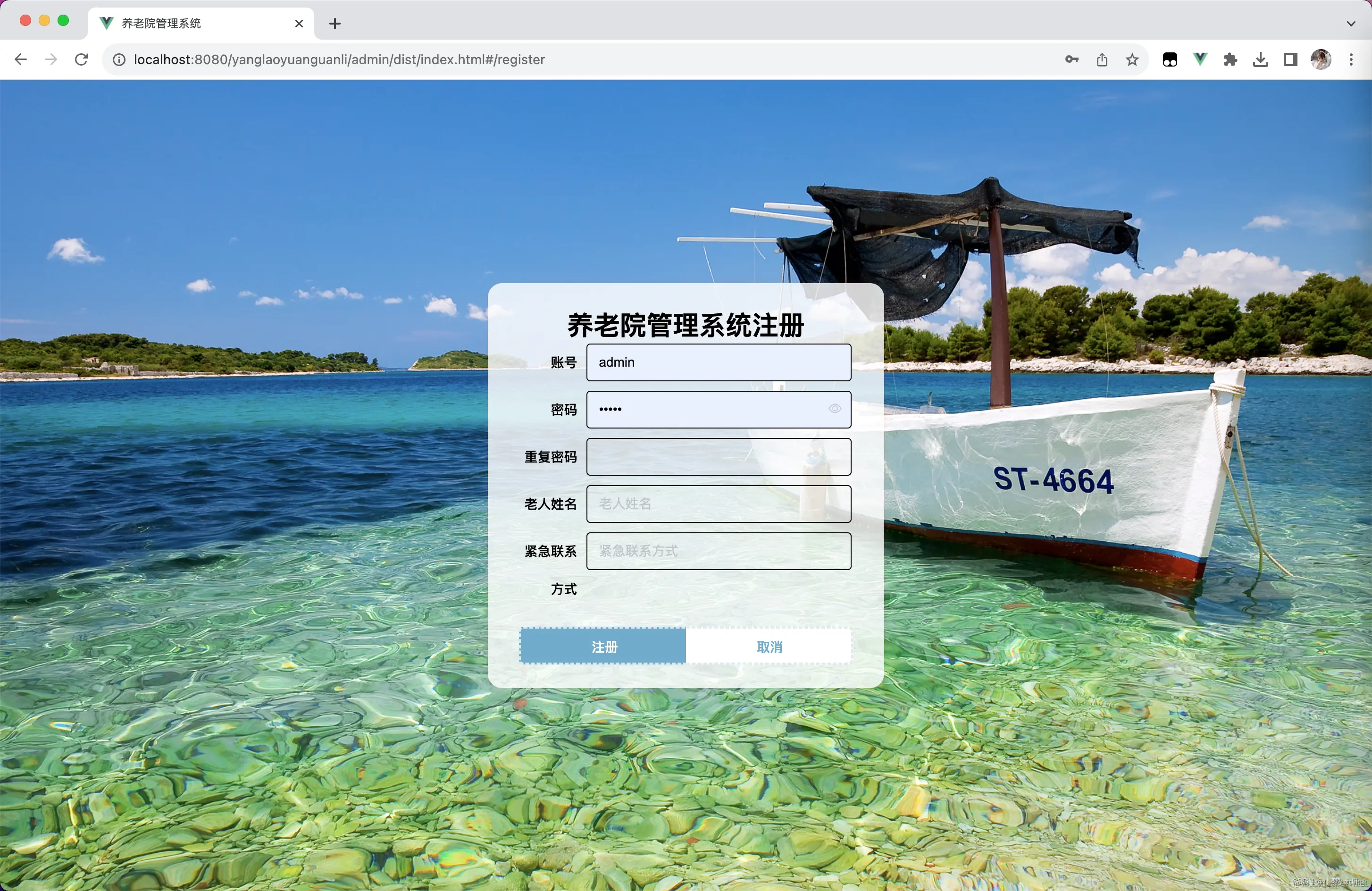Bookmark this page with the star
Image resolution: width=1372 pixels, height=891 pixels.
tap(1131, 59)
